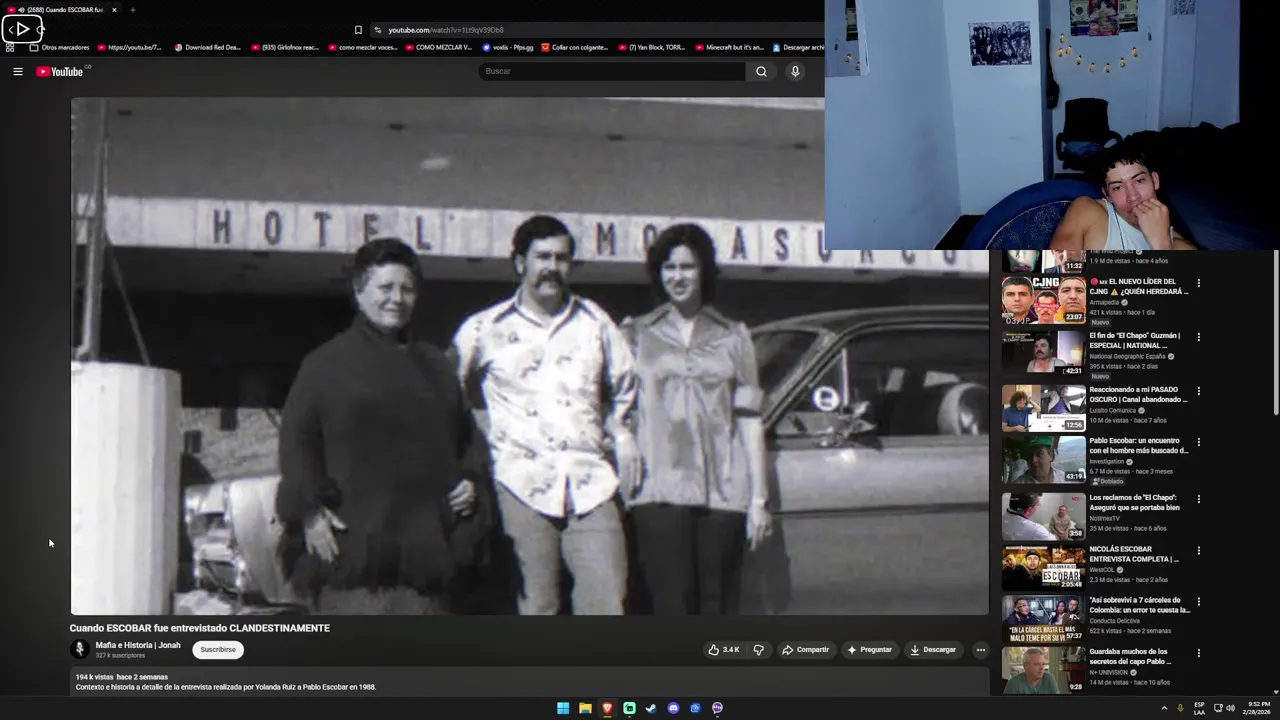Open options for NICOLÁS ESCOBAR ENTREVISTA video
This screenshot has width=1280, height=720.
click(x=1198, y=551)
